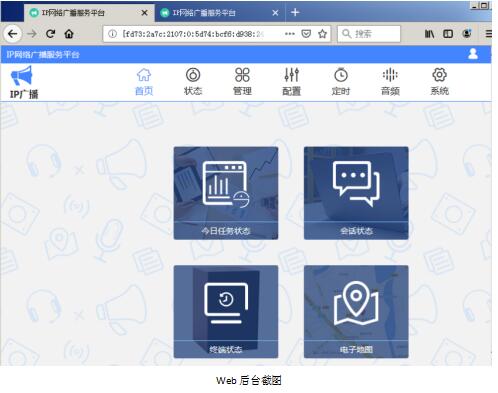The height and width of the screenshot is (393, 498).
Task: Click the browser reload button
Action: [51, 34]
